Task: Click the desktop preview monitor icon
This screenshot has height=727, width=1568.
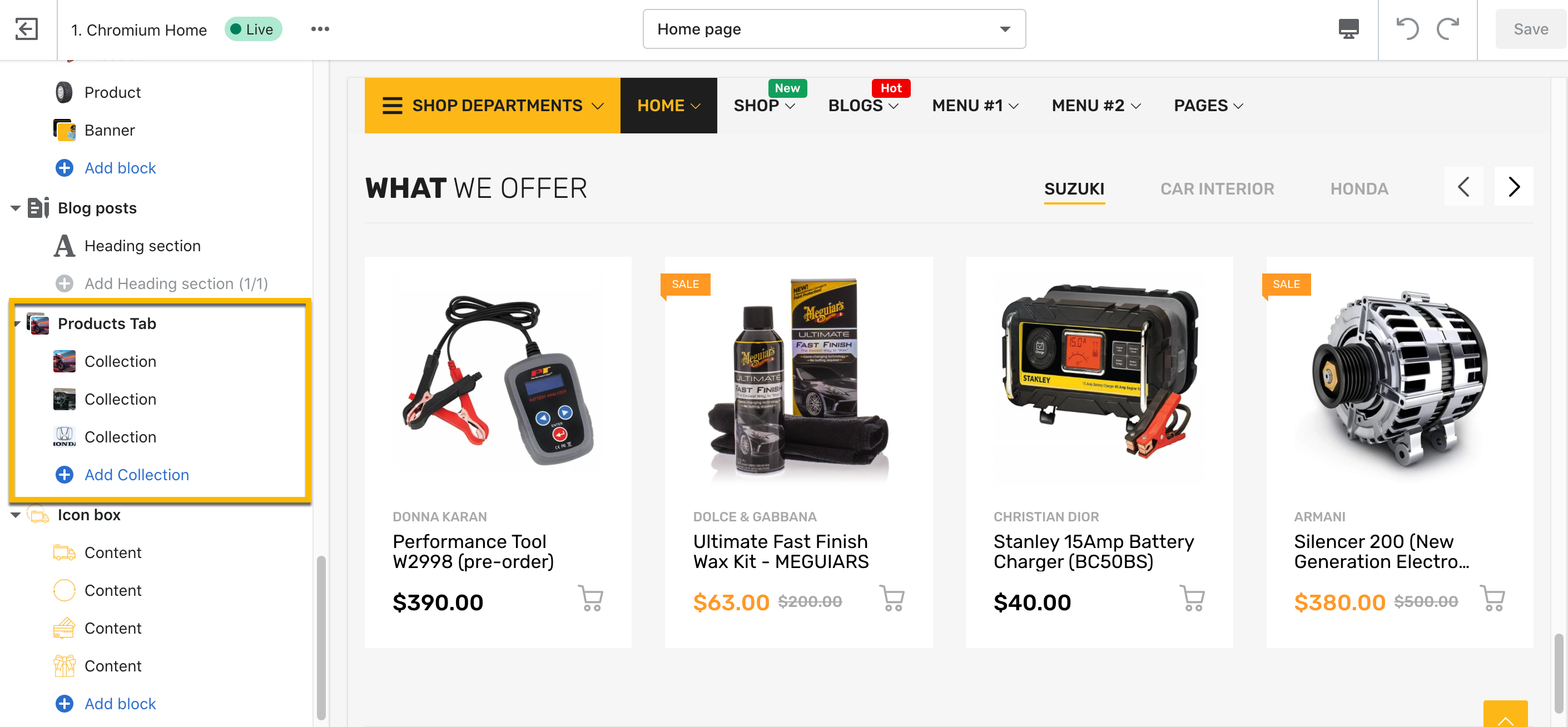Action: tap(1348, 29)
